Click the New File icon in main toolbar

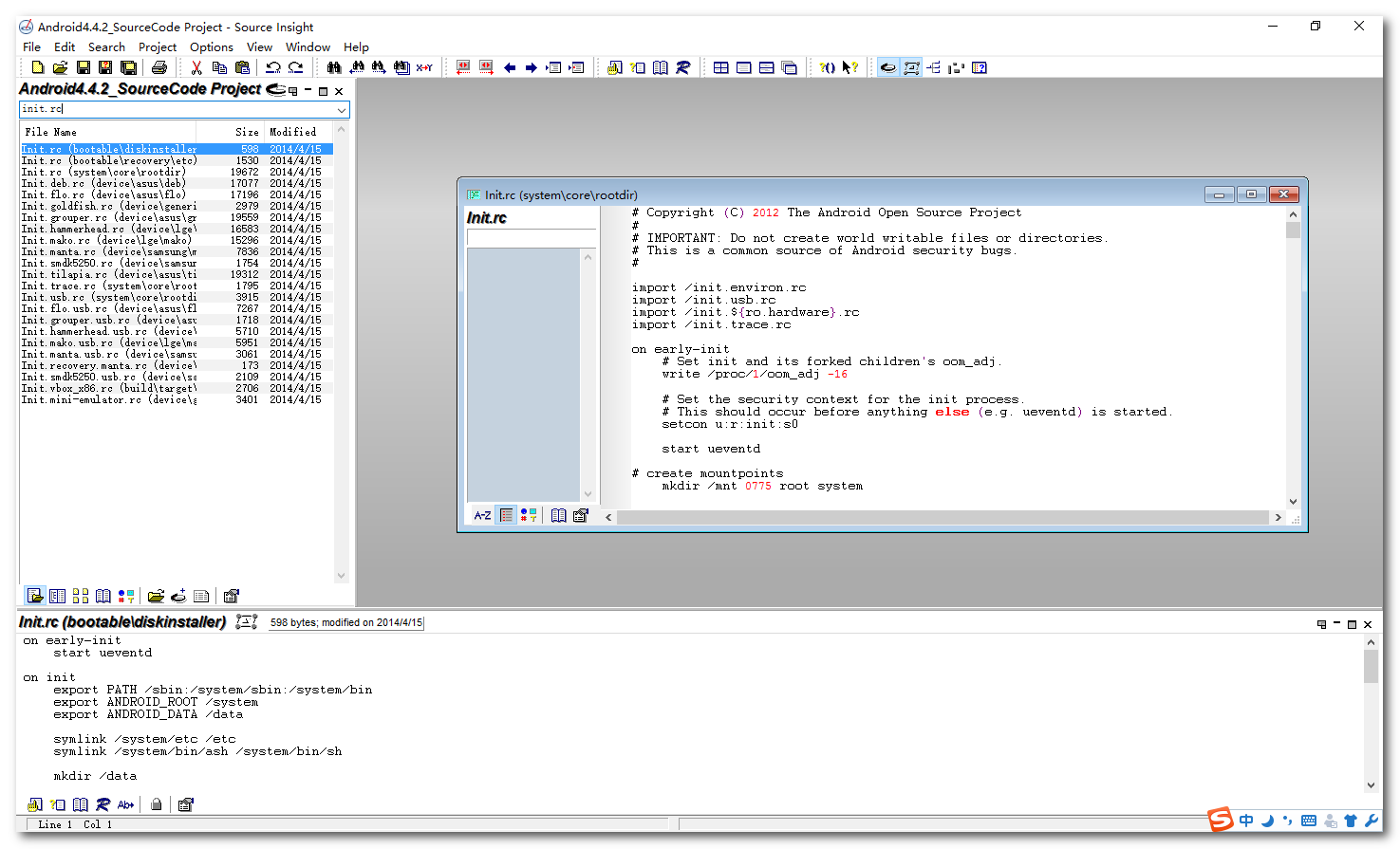pos(38,67)
